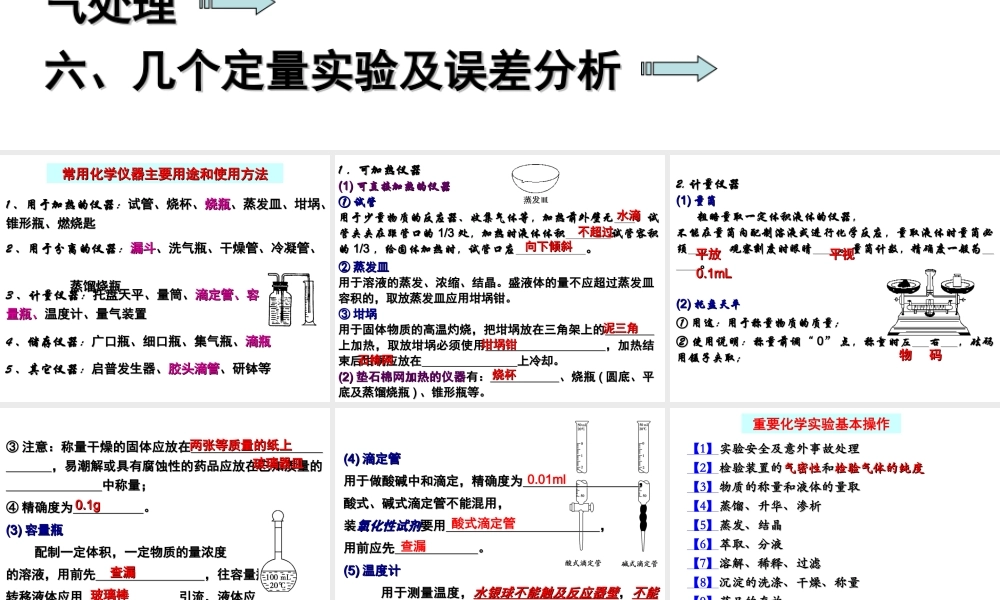Click the red answer 0.1mL
This screenshot has width=1000, height=600.
pyautogui.click(x=714, y=274)
